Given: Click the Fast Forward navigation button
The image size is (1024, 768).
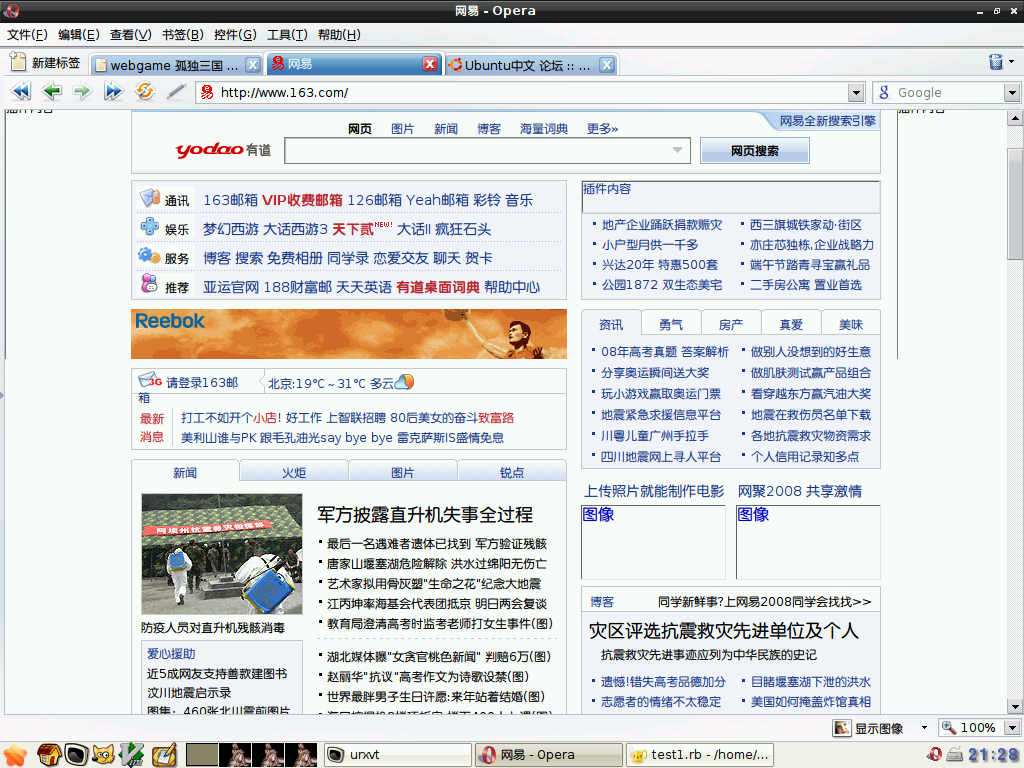Looking at the screenshot, I should [x=114, y=91].
